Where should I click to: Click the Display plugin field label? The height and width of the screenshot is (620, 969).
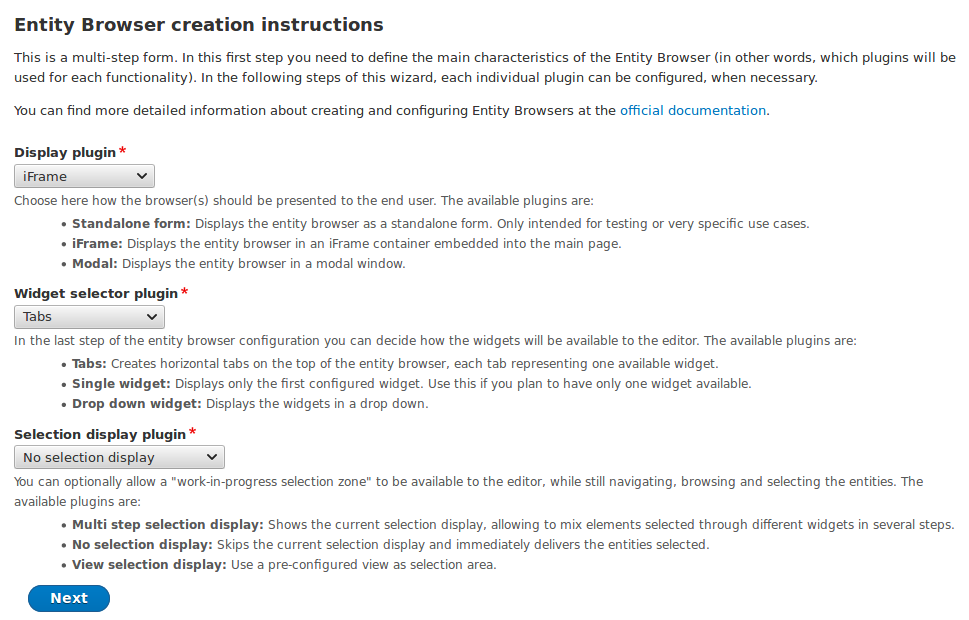coord(65,153)
